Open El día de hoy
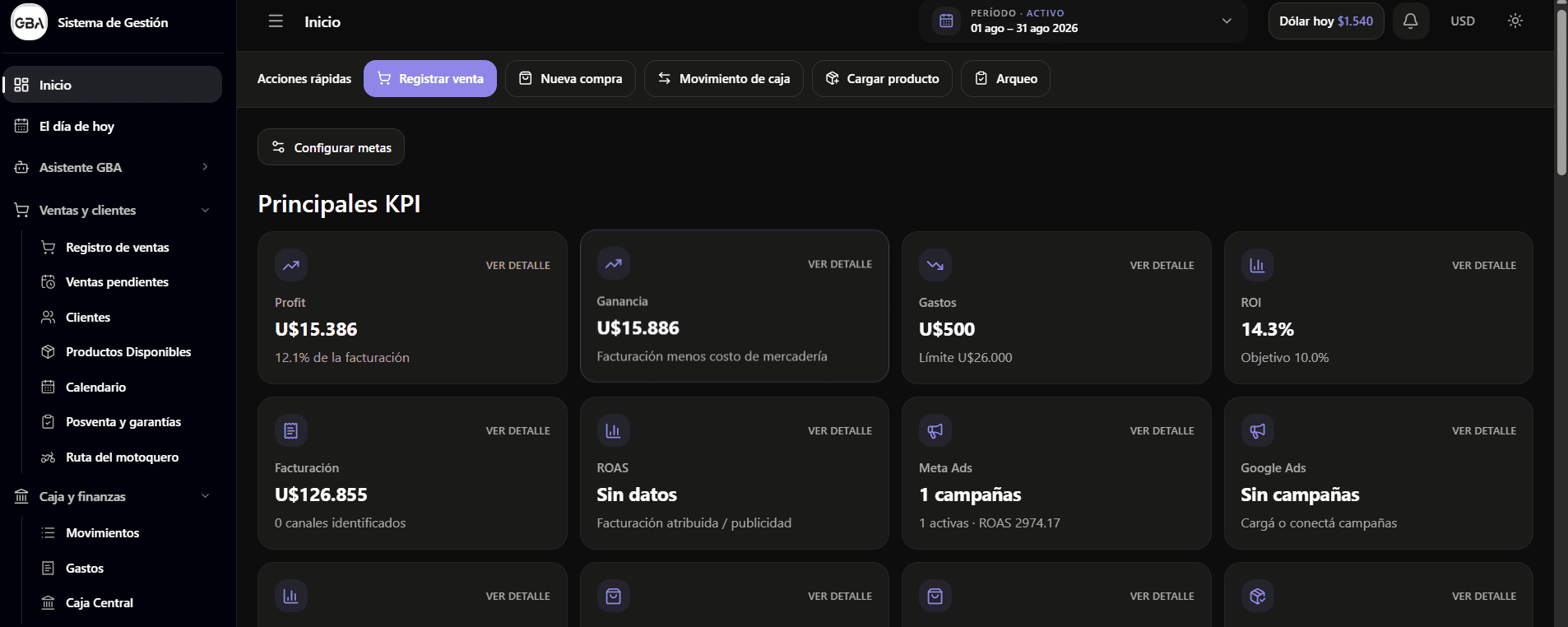The width and height of the screenshot is (1568, 627). click(x=113, y=126)
